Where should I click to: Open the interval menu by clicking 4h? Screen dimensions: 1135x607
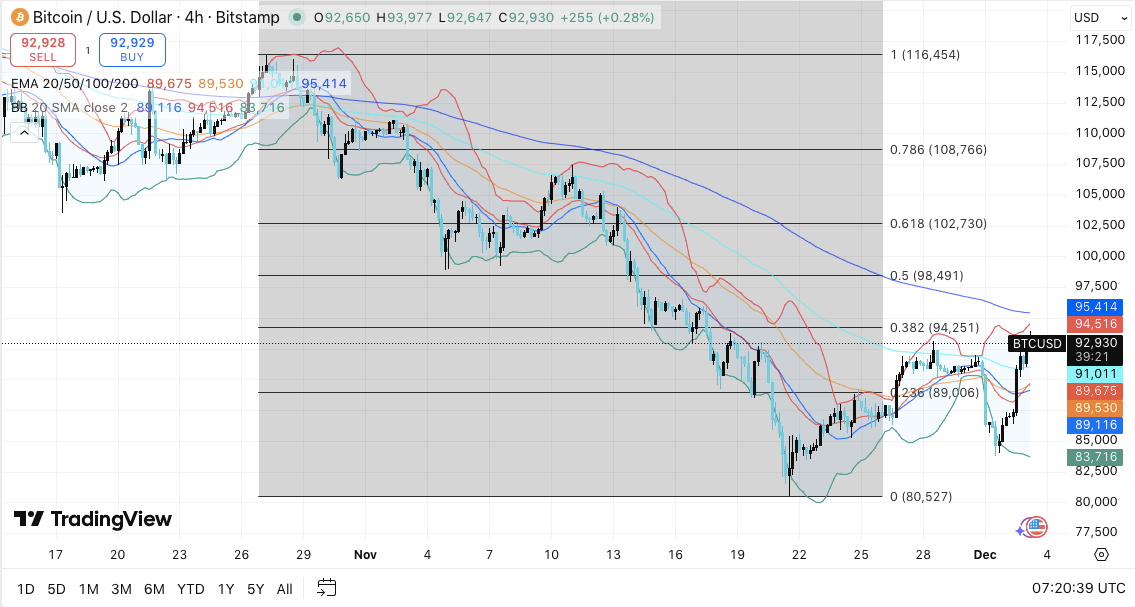194,17
